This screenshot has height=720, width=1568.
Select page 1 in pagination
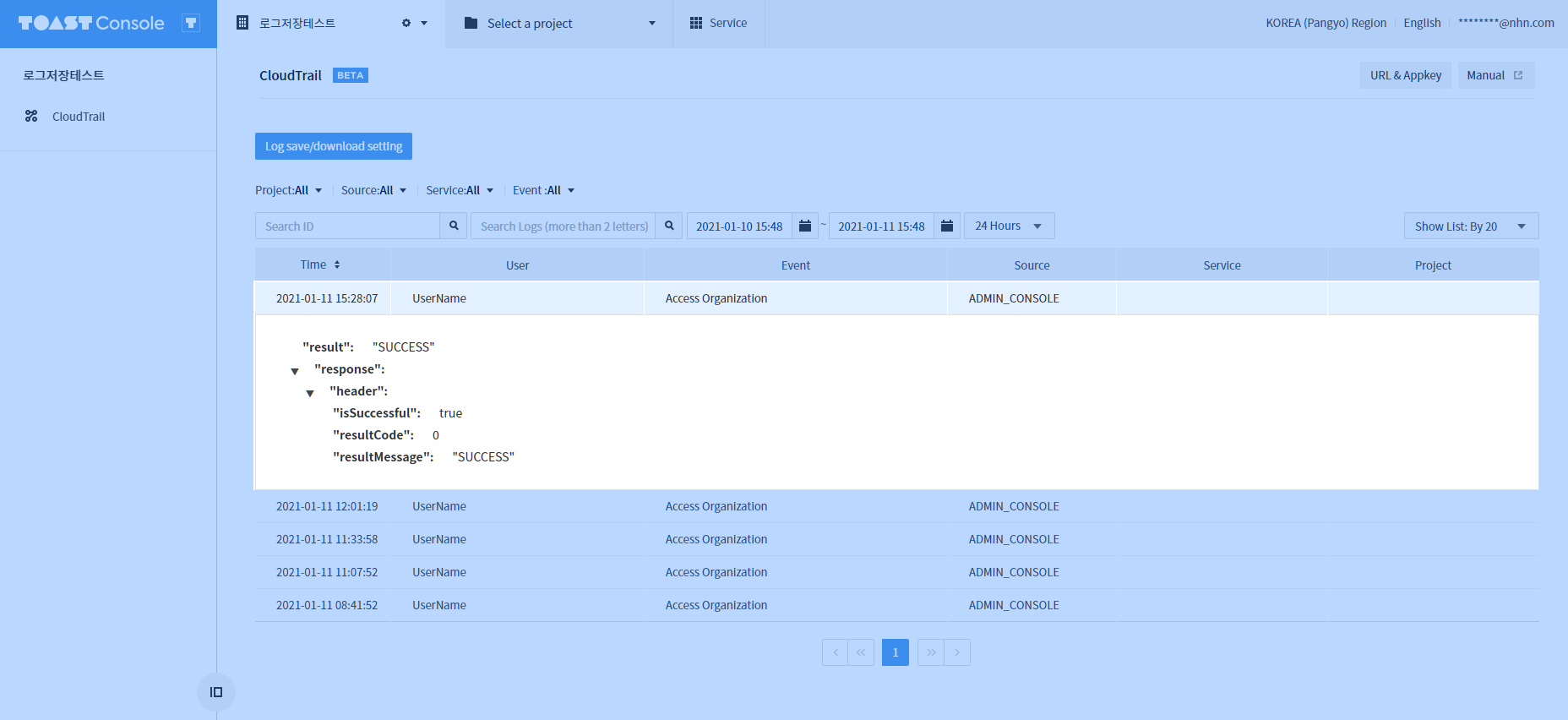[896, 652]
